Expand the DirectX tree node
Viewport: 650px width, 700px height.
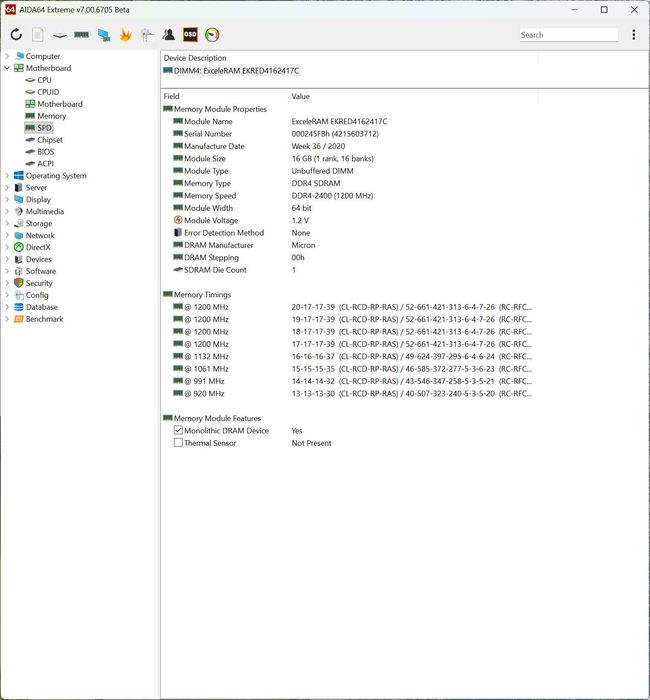7,247
